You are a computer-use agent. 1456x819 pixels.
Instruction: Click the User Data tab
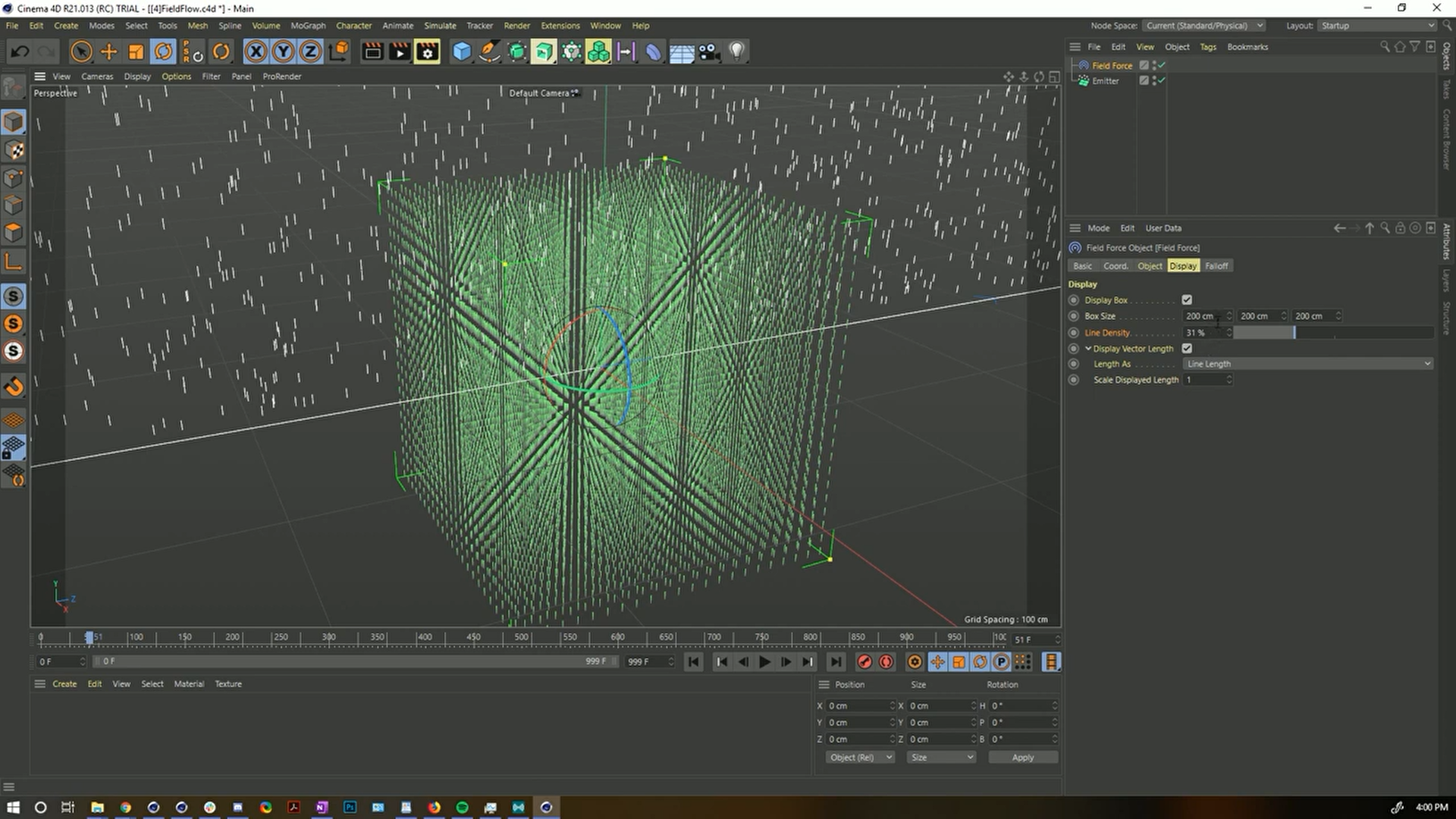click(x=1163, y=228)
